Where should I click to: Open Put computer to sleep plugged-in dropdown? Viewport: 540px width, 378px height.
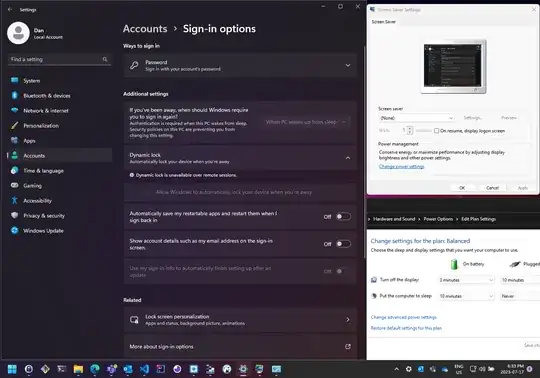point(520,296)
